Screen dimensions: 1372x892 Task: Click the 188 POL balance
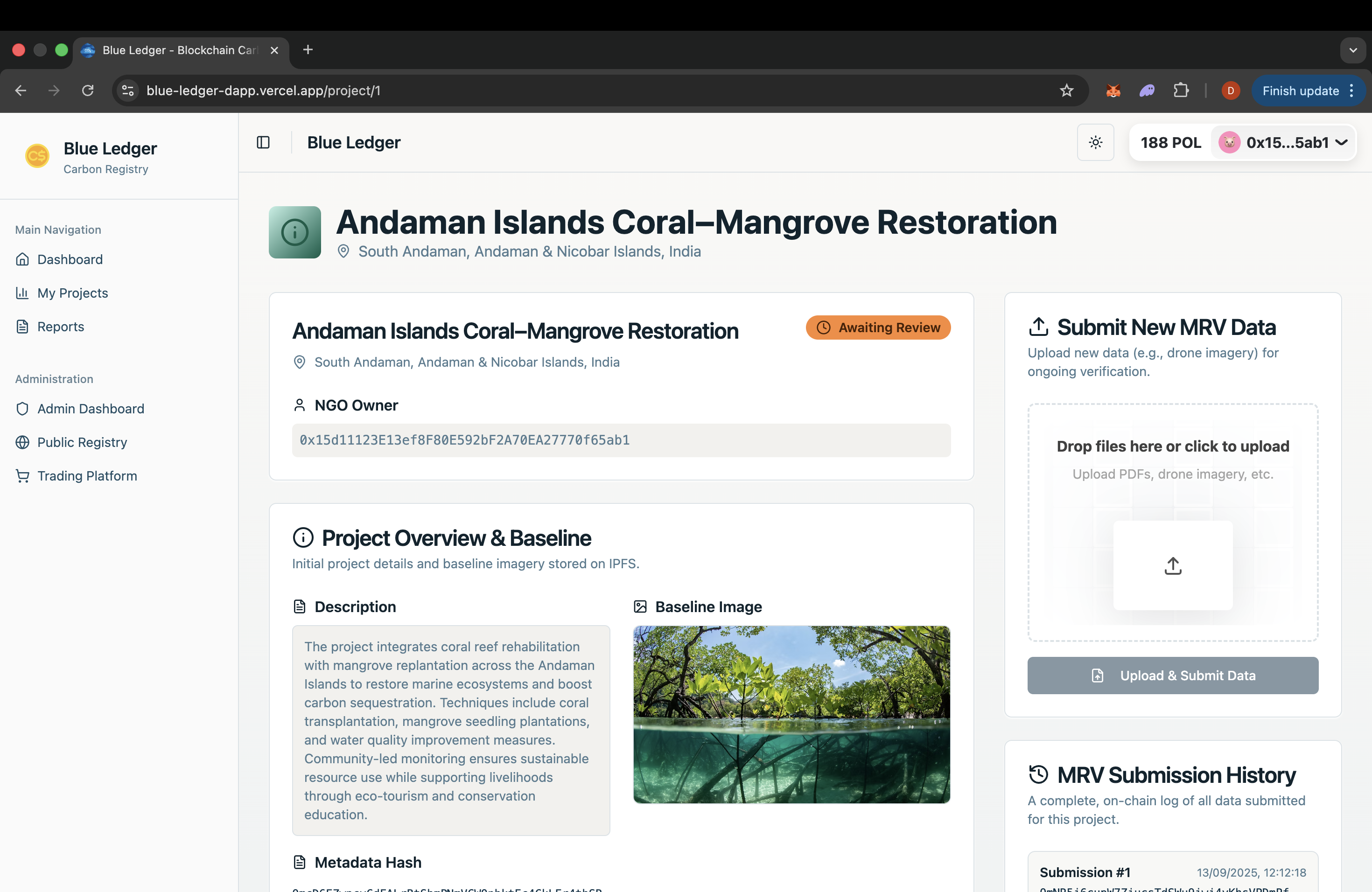1170,142
